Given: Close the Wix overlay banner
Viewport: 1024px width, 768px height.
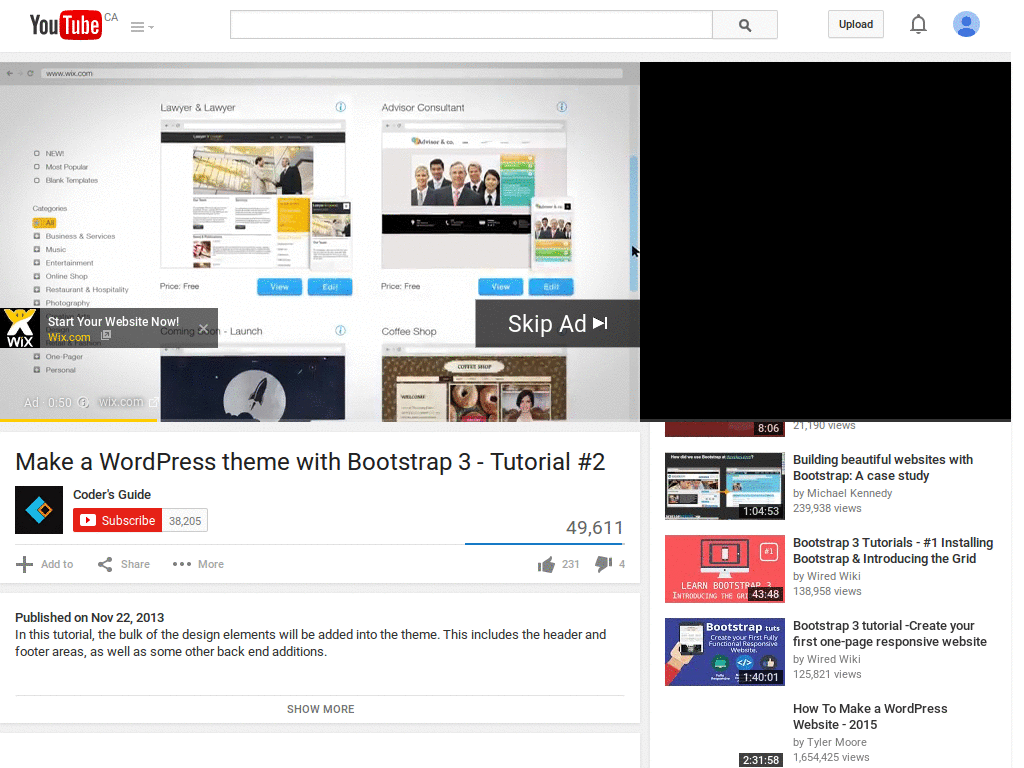Looking at the screenshot, I should [203, 328].
